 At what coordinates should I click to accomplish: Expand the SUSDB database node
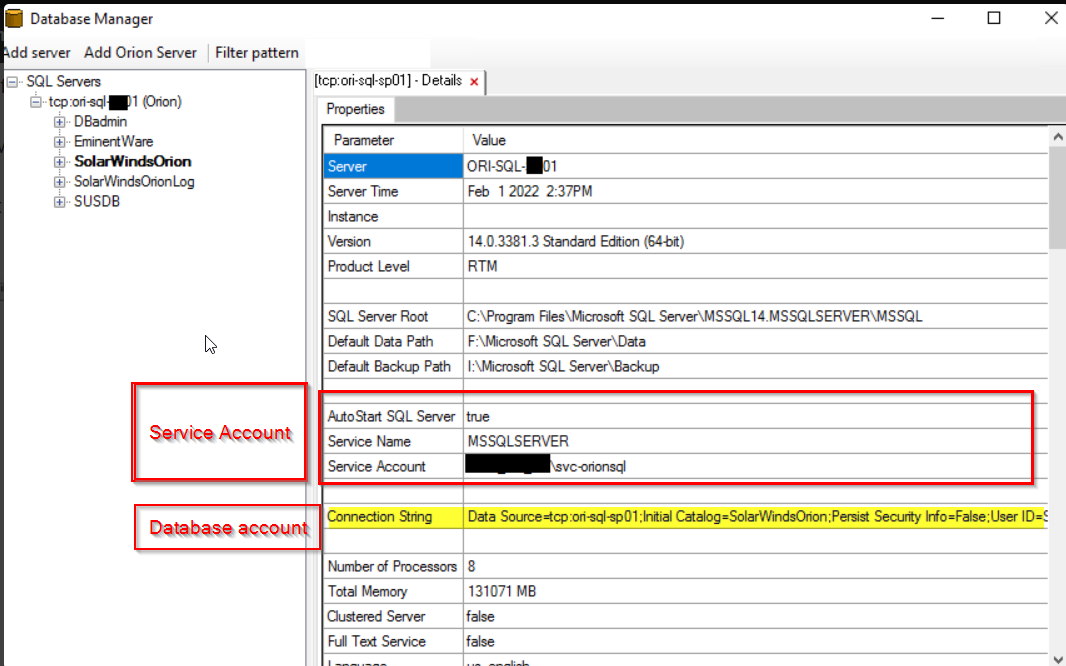point(60,202)
